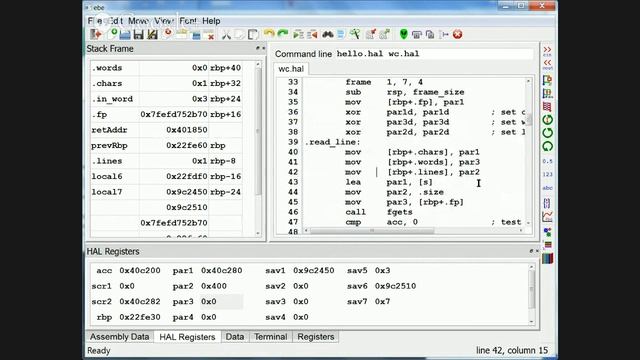The width and height of the screenshot is (640, 360).
Task: Switch to the Assembly Data tab
Action: coord(119,337)
